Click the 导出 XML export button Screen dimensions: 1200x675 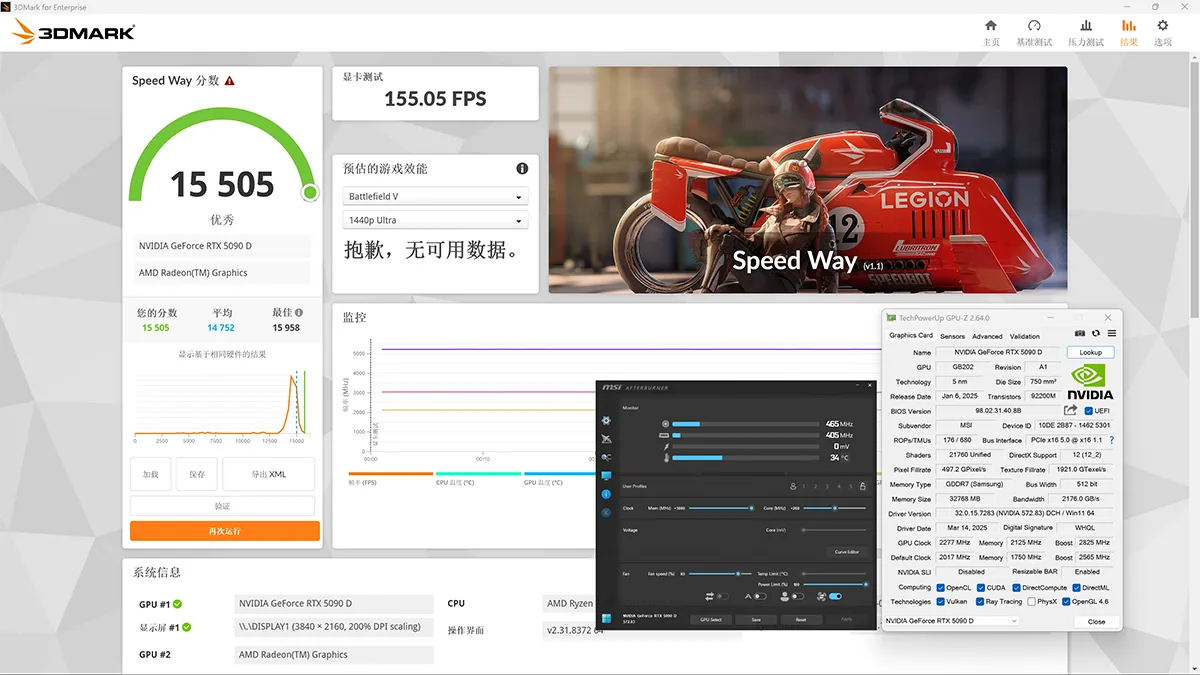click(x=269, y=474)
